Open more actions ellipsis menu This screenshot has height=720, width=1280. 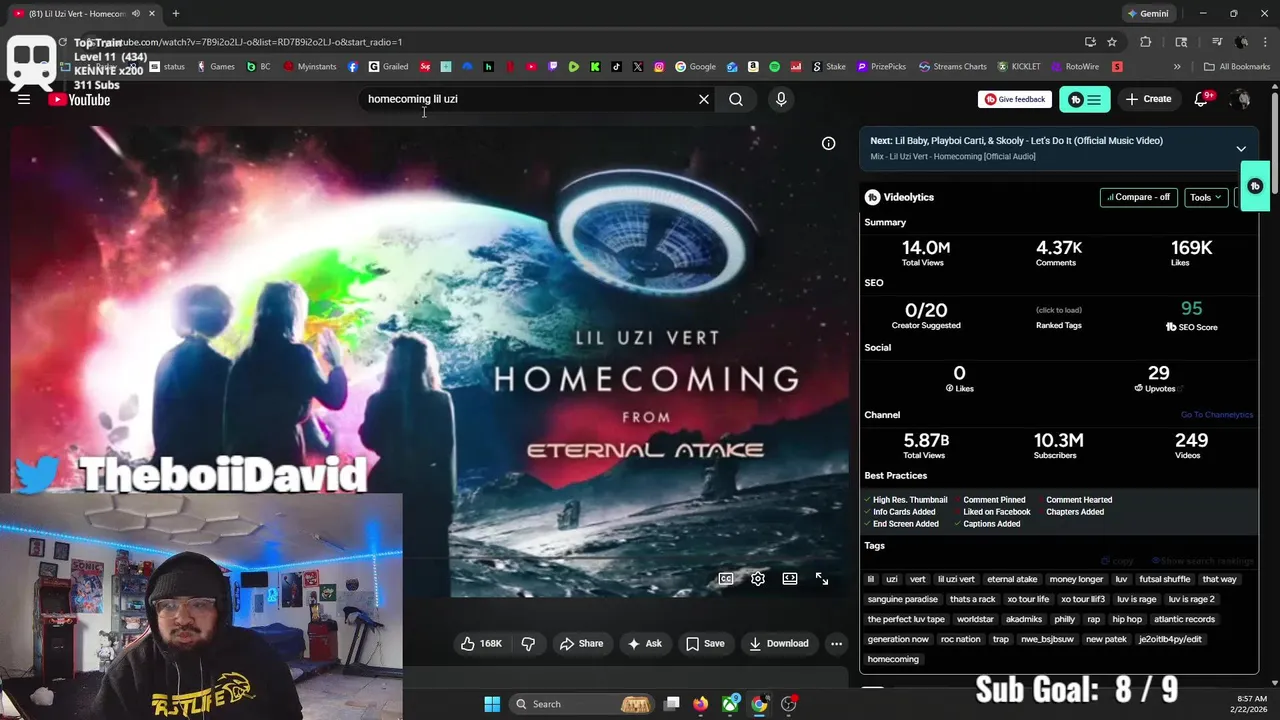[x=837, y=643]
